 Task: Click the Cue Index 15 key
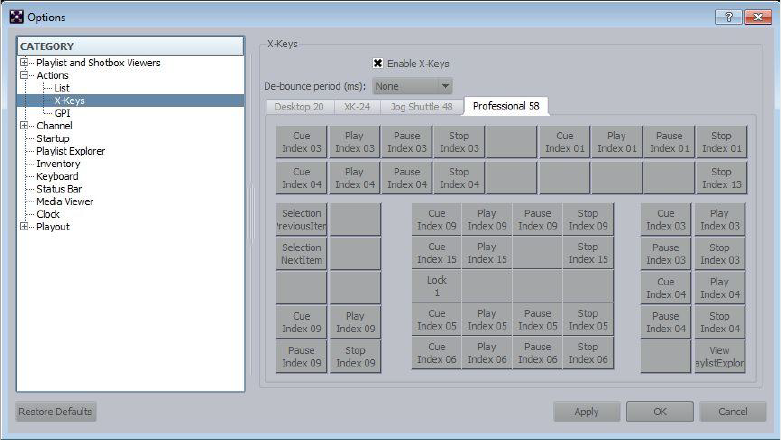(x=437, y=253)
